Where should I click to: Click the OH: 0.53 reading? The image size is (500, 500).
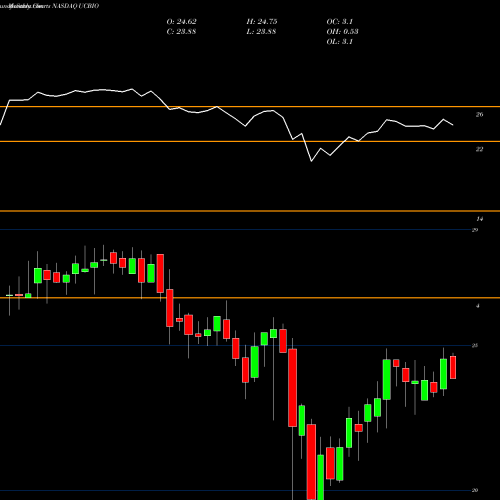coord(342,32)
